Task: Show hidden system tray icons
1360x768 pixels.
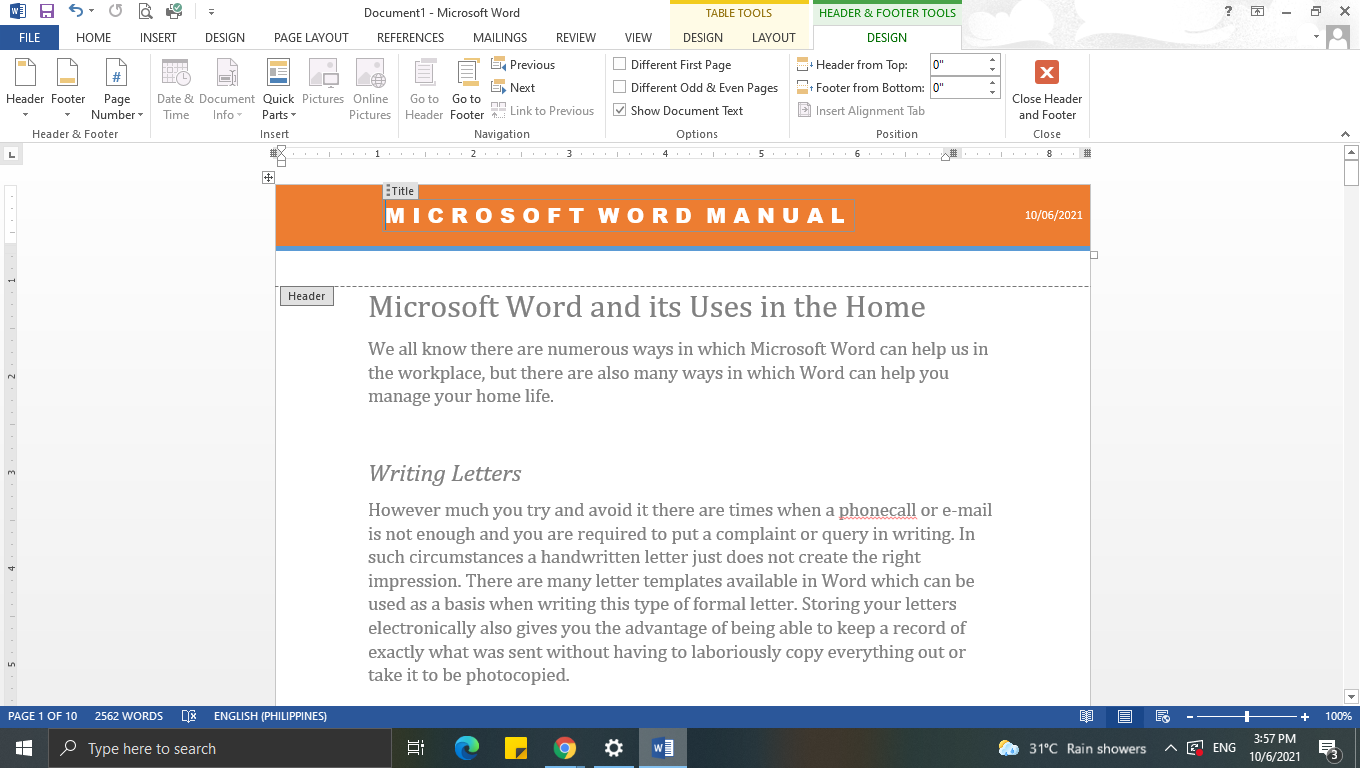Action: click(1170, 748)
